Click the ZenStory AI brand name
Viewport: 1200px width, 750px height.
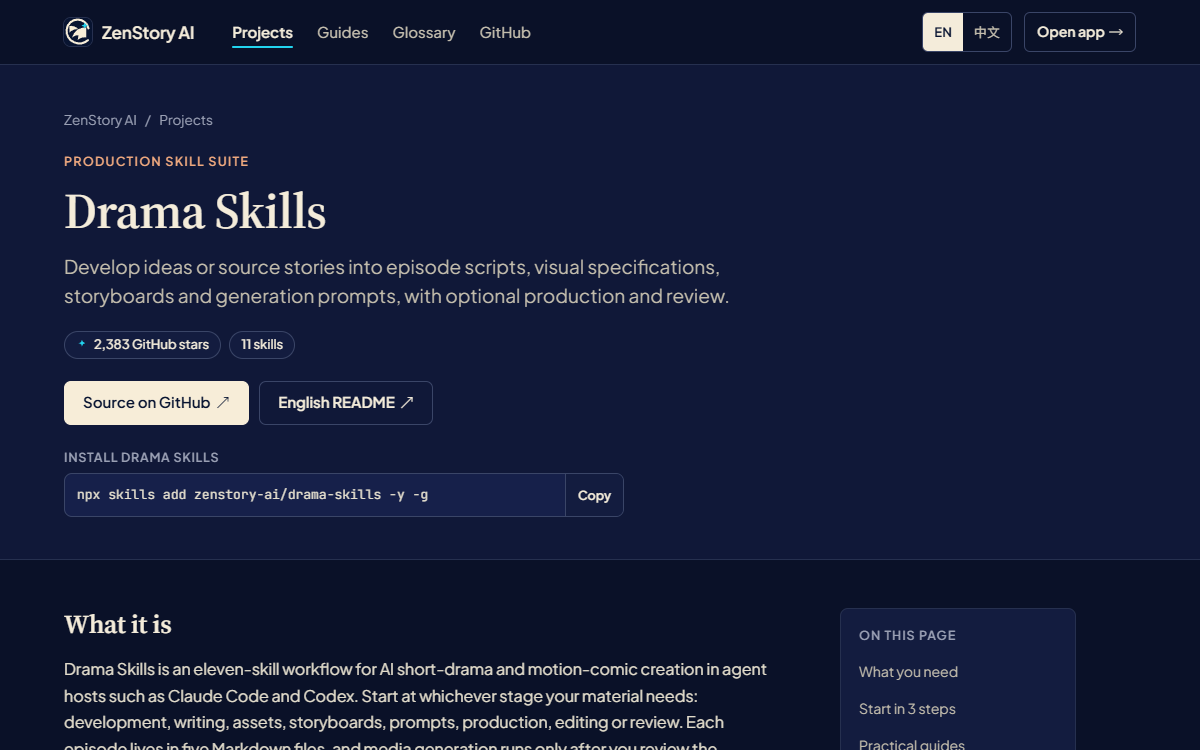tap(148, 32)
